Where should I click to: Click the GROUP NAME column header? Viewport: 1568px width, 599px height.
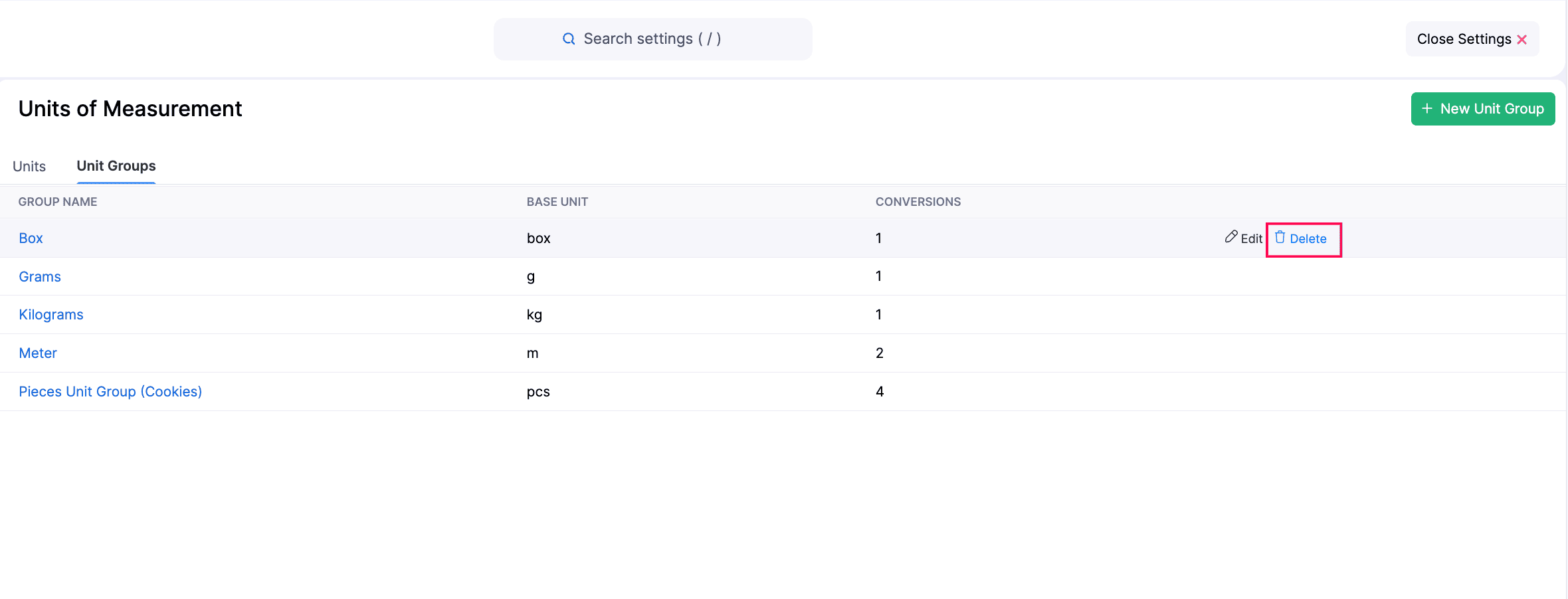[58, 202]
